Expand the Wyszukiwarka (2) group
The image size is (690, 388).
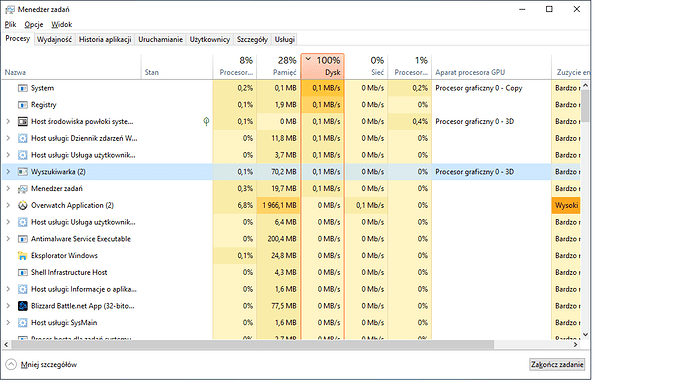8,172
